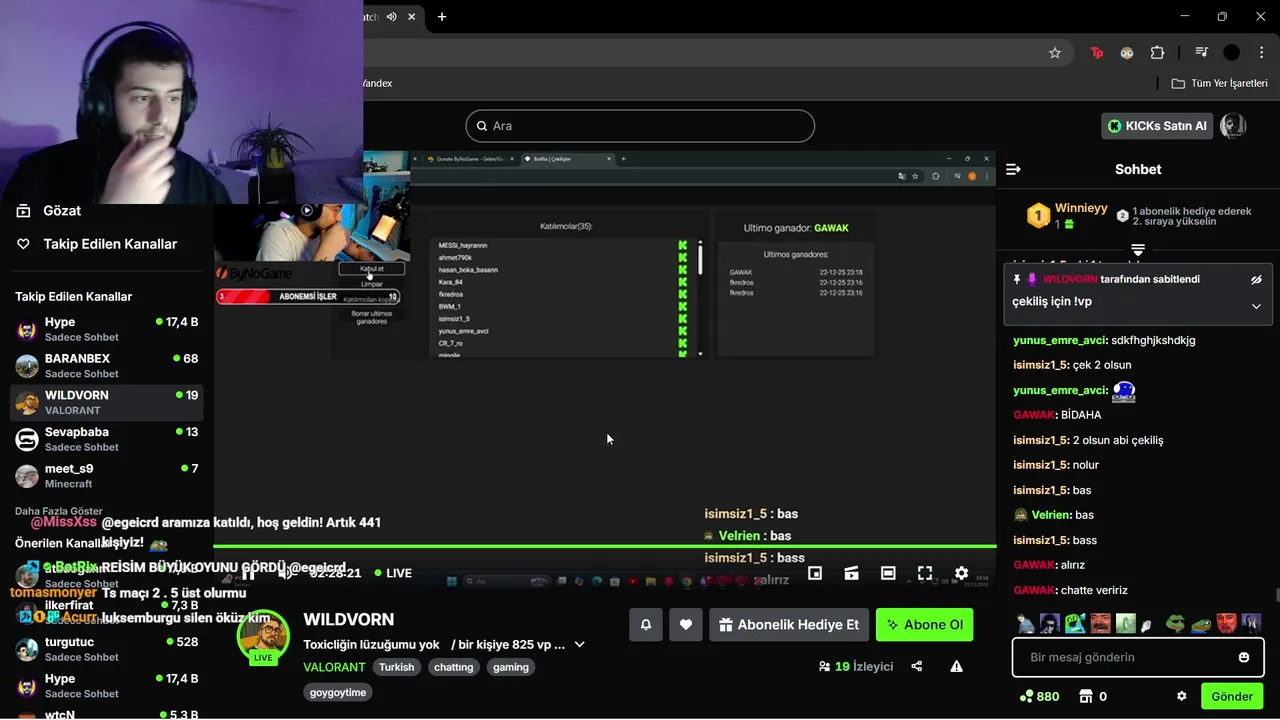Click the Kick search bar Ara
The image size is (1280, 720).
[640, 126]
